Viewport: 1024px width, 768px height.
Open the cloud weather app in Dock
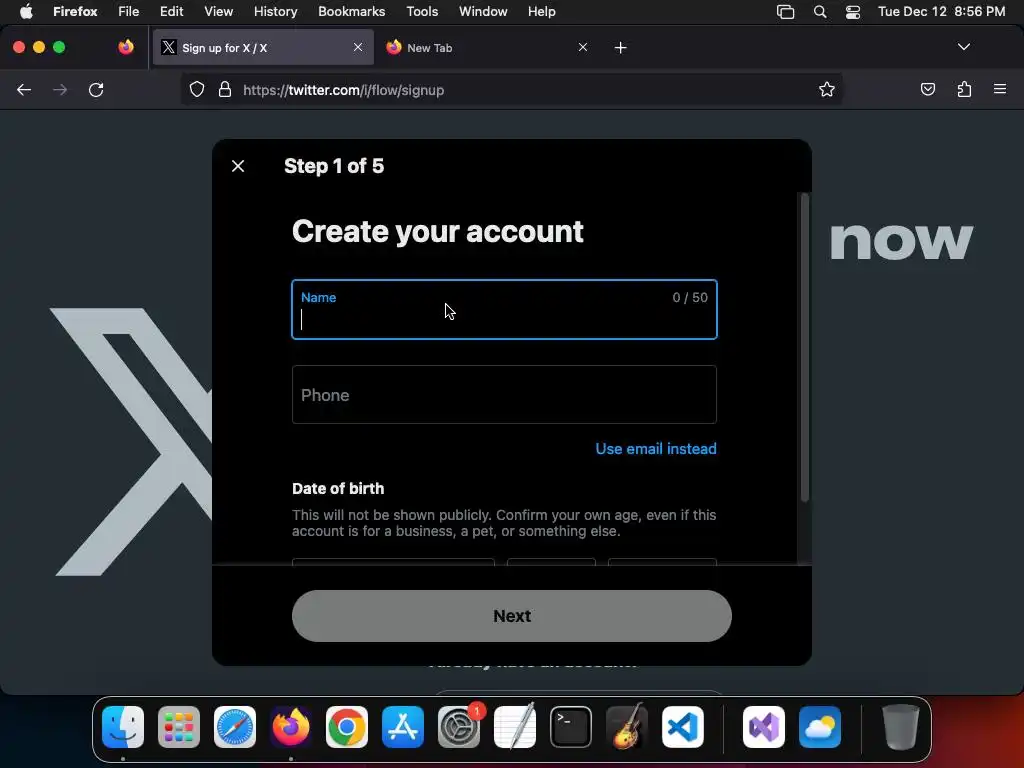820,727
